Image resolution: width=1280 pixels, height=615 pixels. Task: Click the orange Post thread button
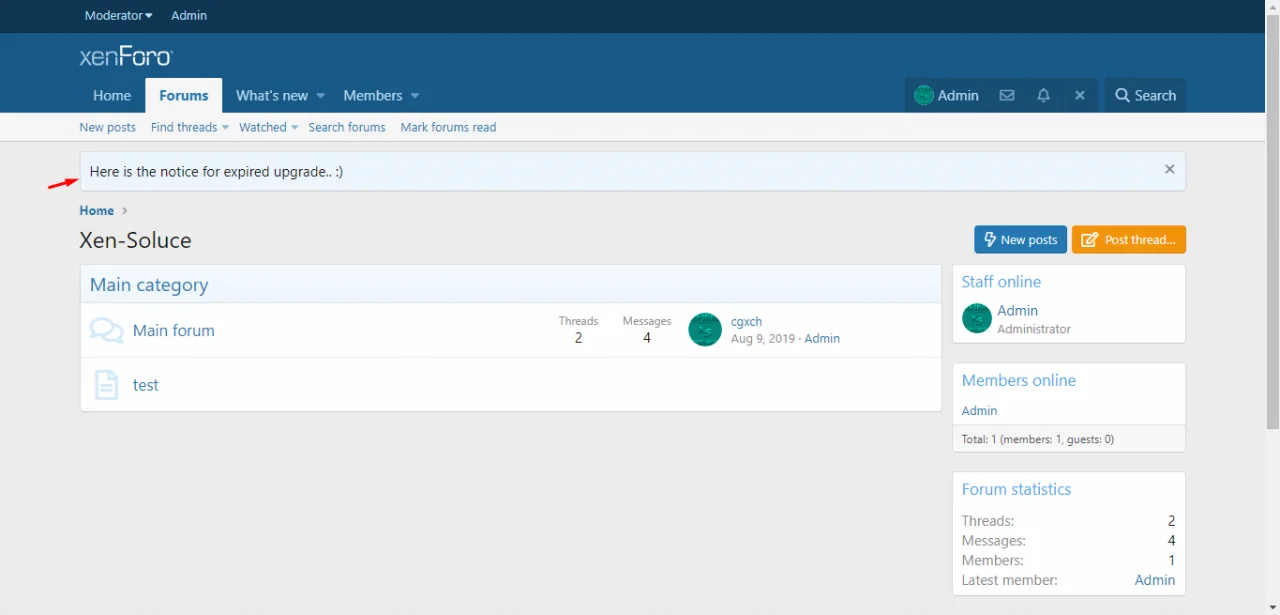(x=1129, y=240)
